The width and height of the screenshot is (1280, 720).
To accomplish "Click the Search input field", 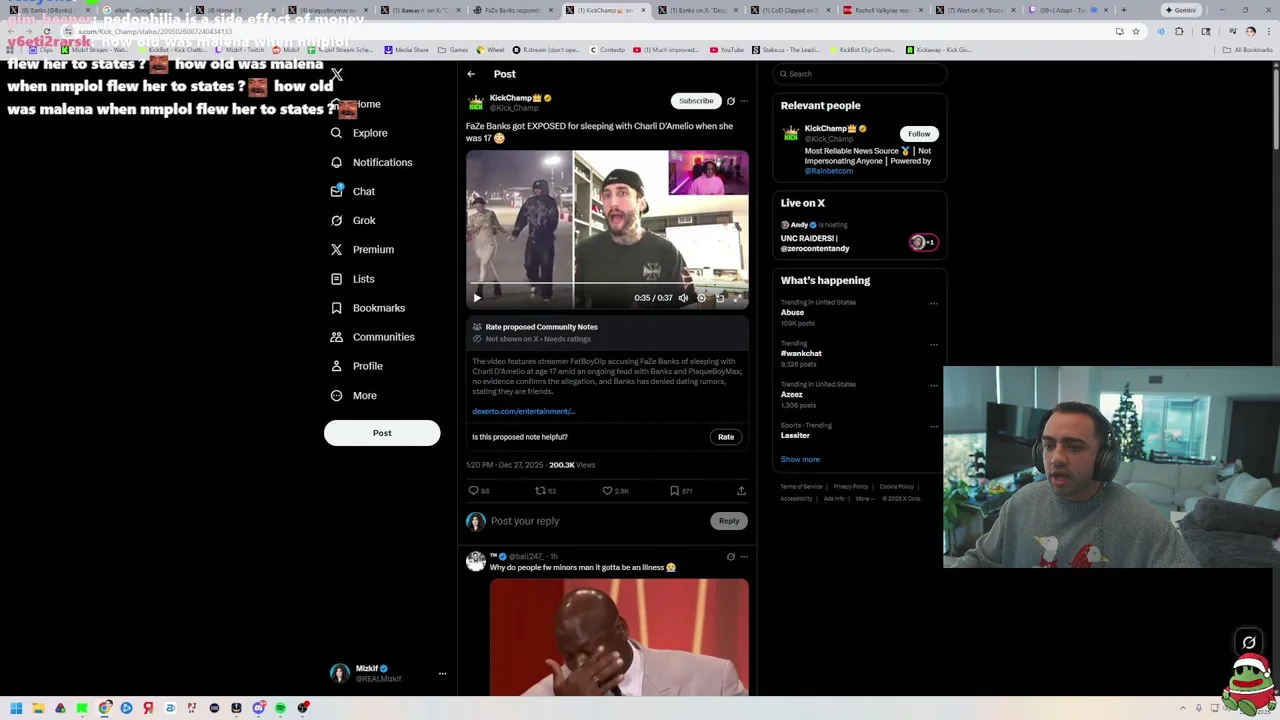I will [x=860, y=74].
